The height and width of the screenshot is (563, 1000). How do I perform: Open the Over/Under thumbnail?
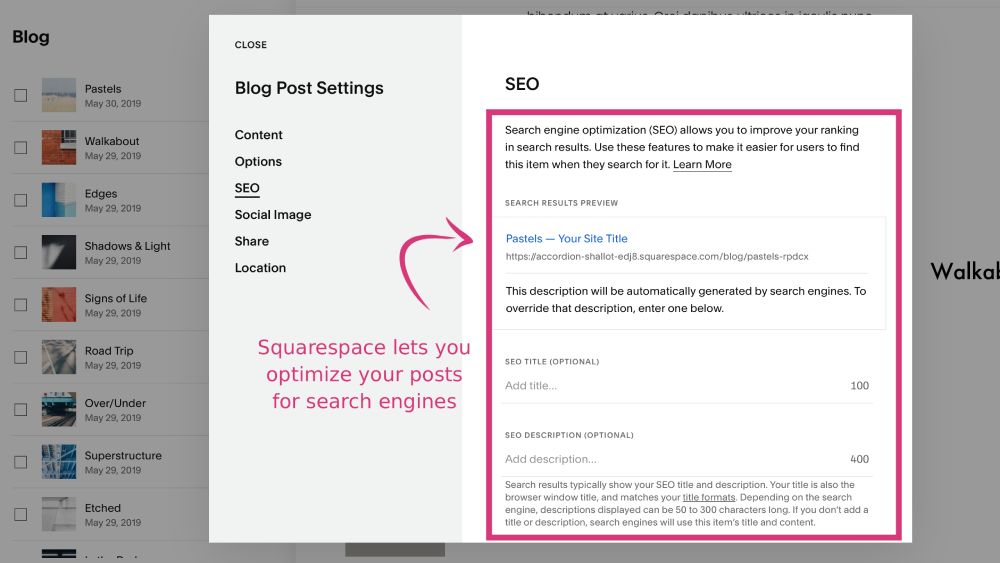click(59, 409)
